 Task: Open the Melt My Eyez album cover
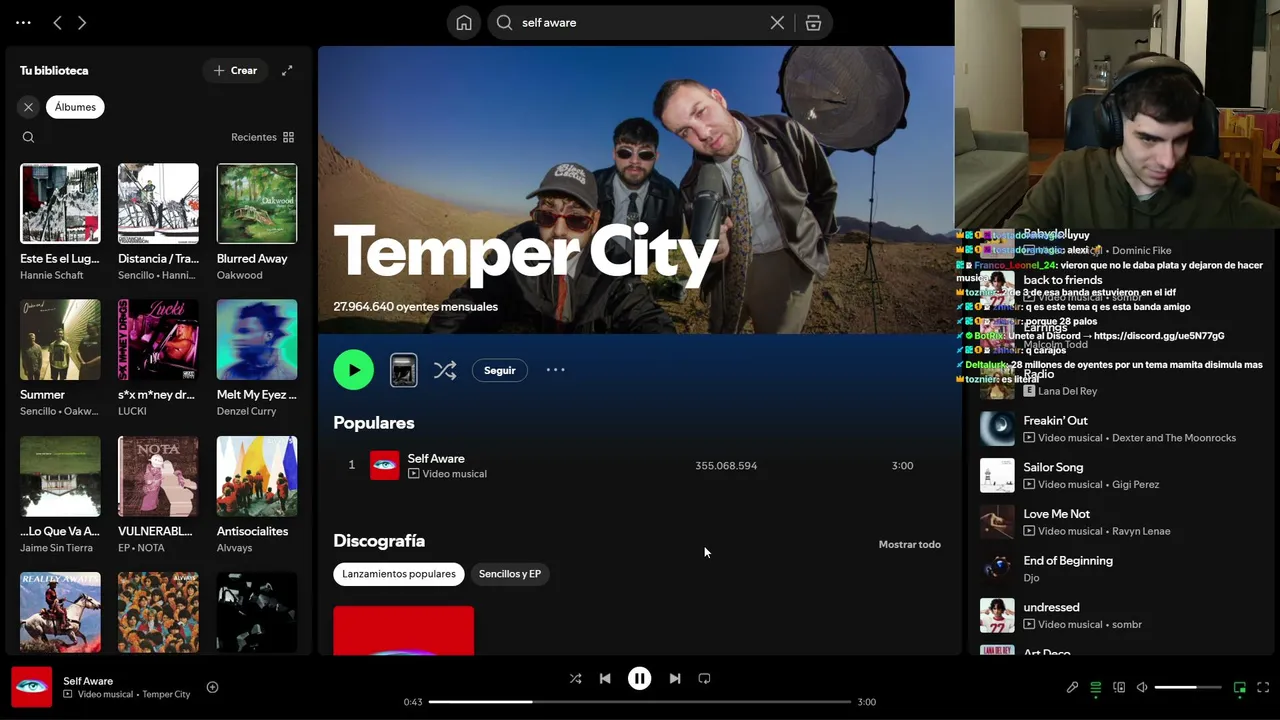(257, 340)
